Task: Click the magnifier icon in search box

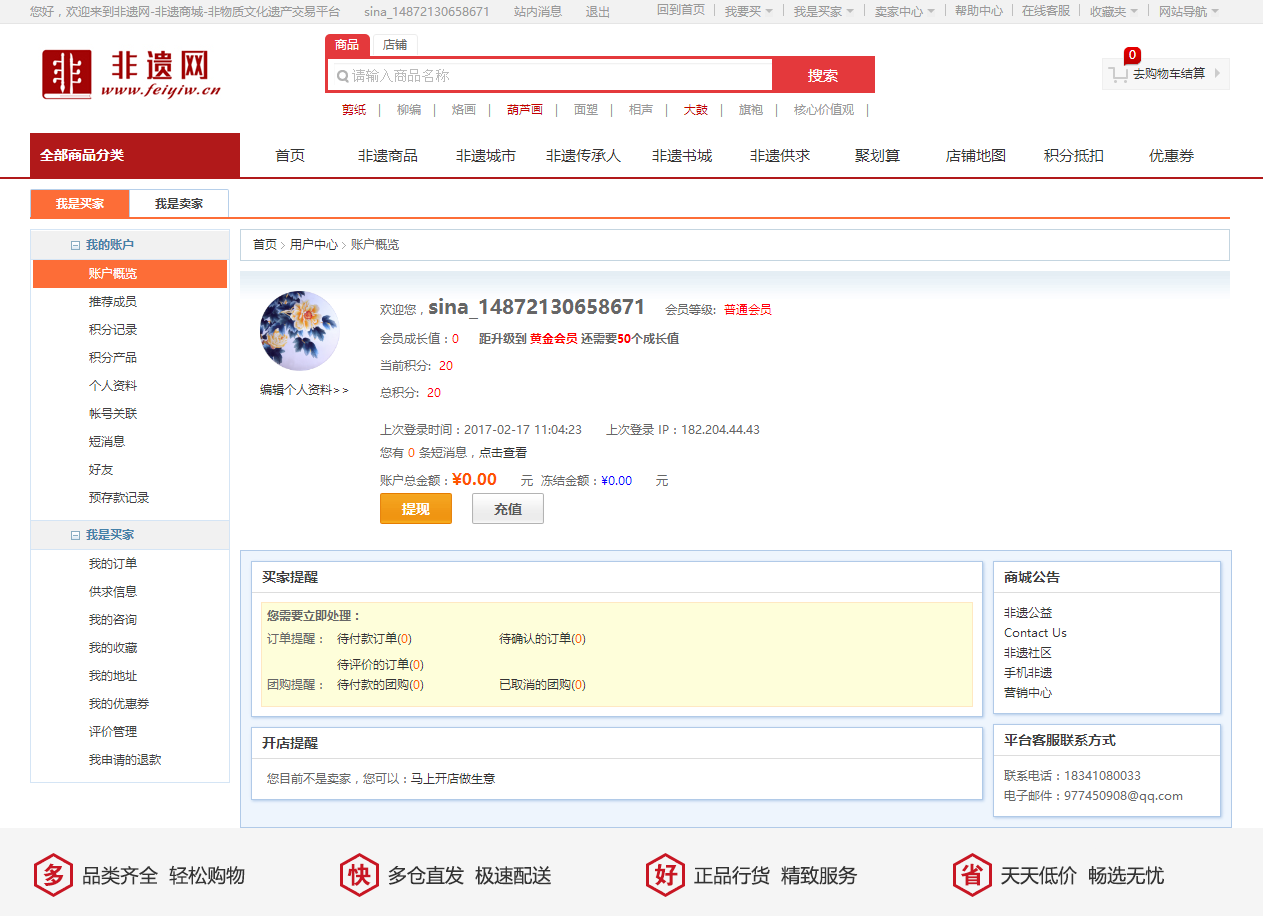Action: 342,76
